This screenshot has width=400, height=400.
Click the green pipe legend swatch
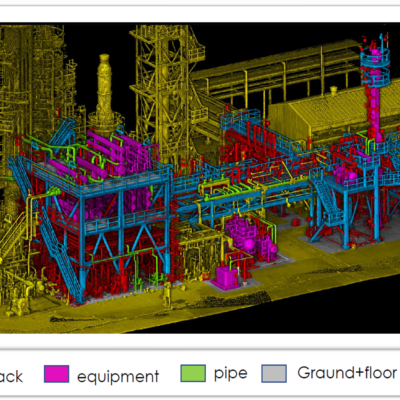(x=193, y=373)
